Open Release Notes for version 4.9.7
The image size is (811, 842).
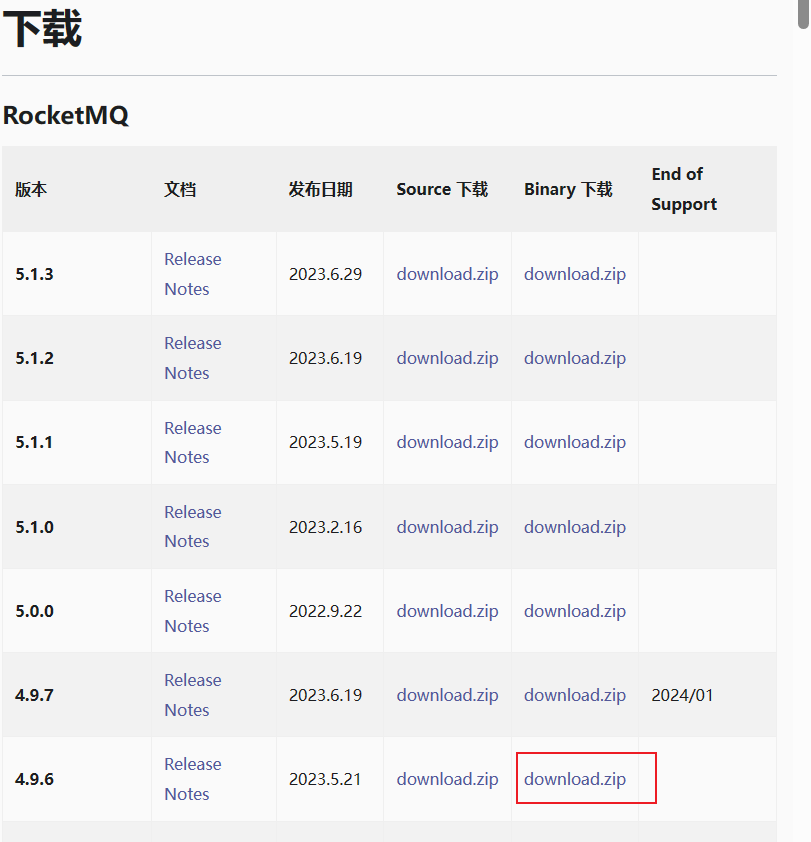point(192,695)
